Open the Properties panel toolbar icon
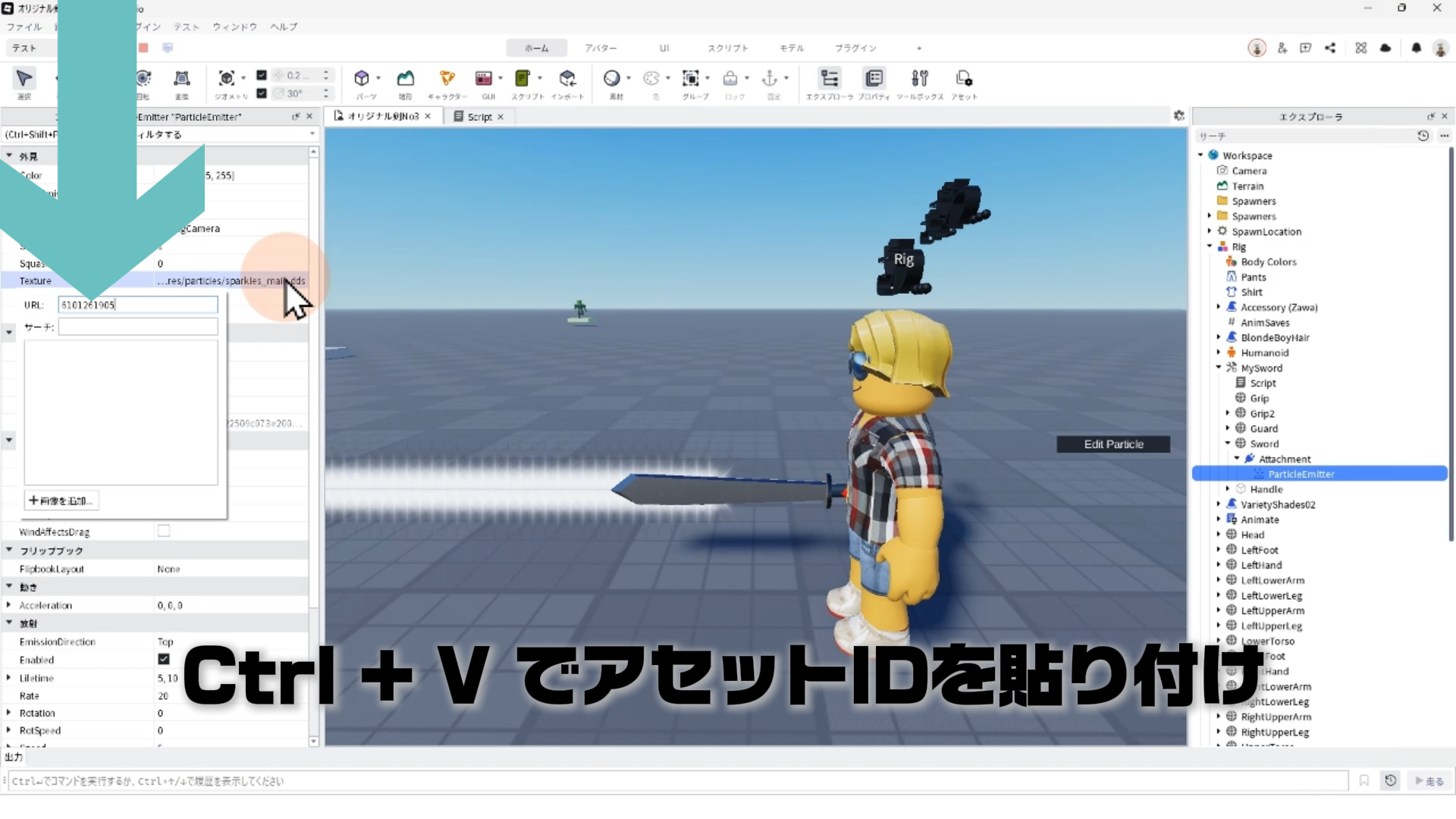 (874, 79)
